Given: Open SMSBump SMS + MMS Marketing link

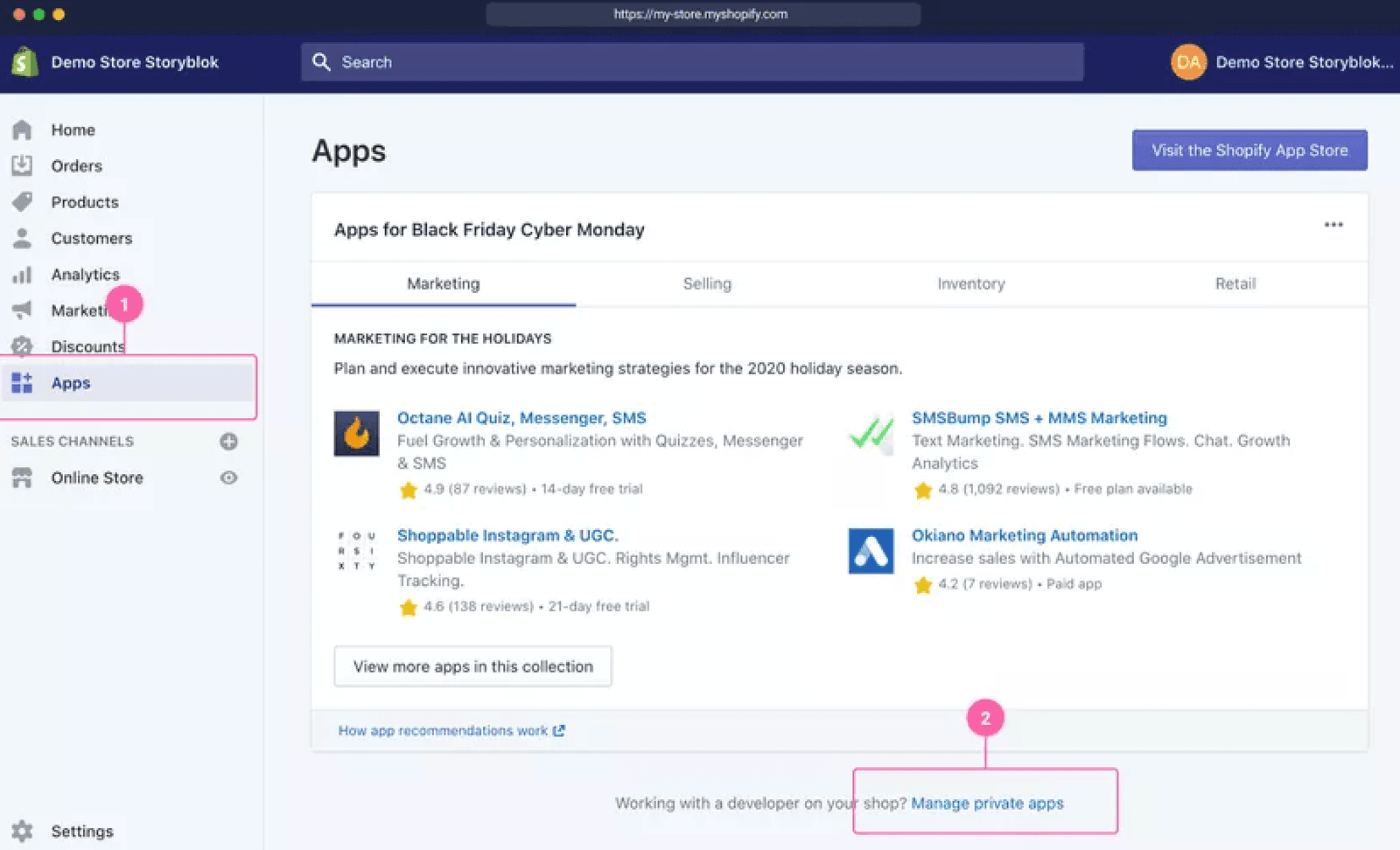Looking at the screenshot, I should coord(1039,418).
